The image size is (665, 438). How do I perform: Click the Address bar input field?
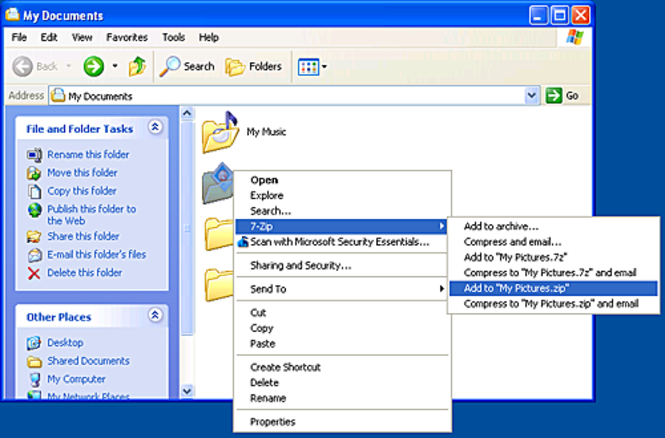click(290, 95)
